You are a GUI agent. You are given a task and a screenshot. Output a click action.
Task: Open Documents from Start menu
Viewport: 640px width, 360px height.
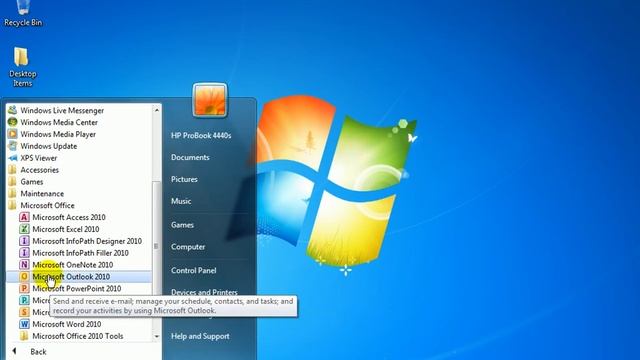190,158
